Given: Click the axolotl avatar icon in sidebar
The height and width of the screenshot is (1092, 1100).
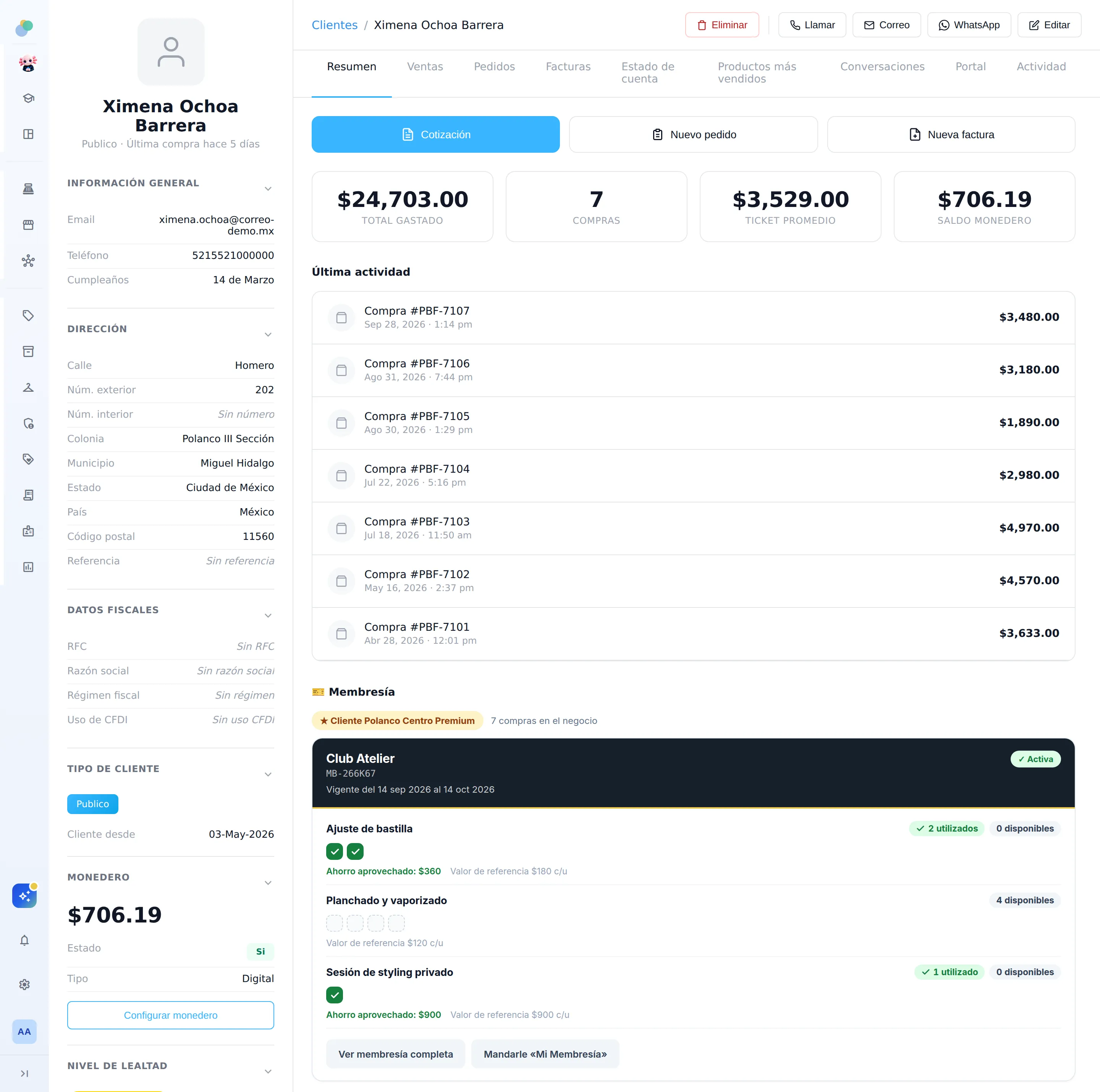Looking at the screenshot, I should click(28, 63).
